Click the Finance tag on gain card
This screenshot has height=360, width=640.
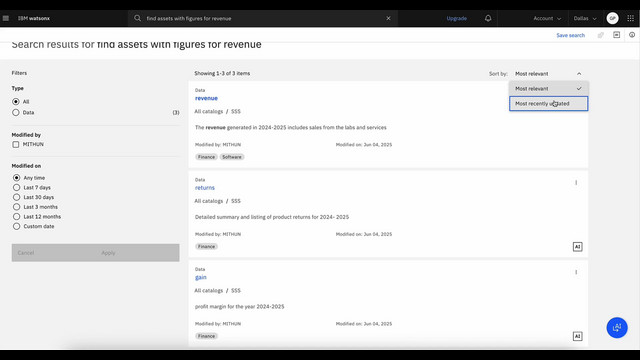(206, 336)
